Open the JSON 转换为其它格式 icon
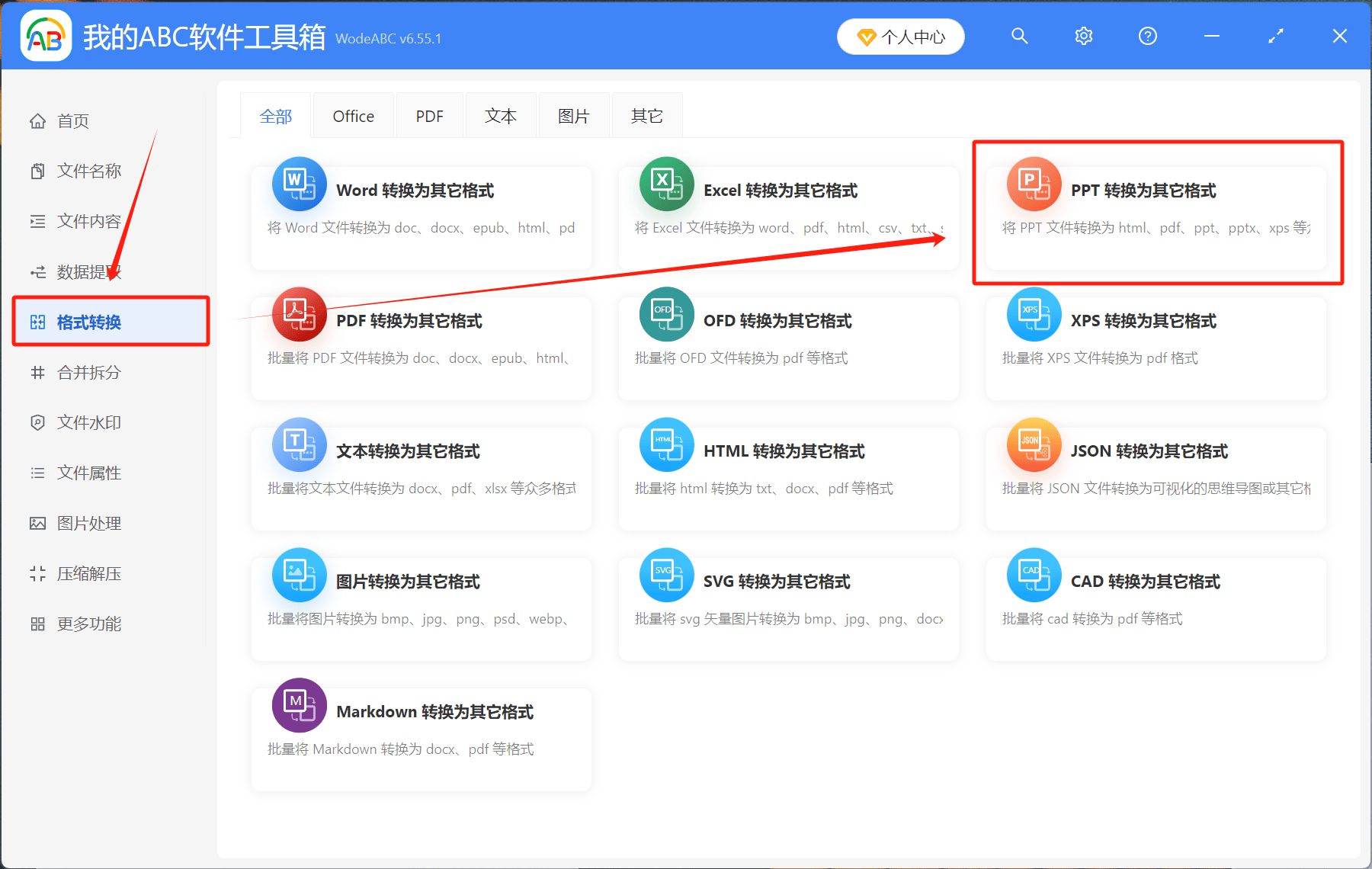Image resolution: width=1372 pixels, height=869 pixels. 1034,445
